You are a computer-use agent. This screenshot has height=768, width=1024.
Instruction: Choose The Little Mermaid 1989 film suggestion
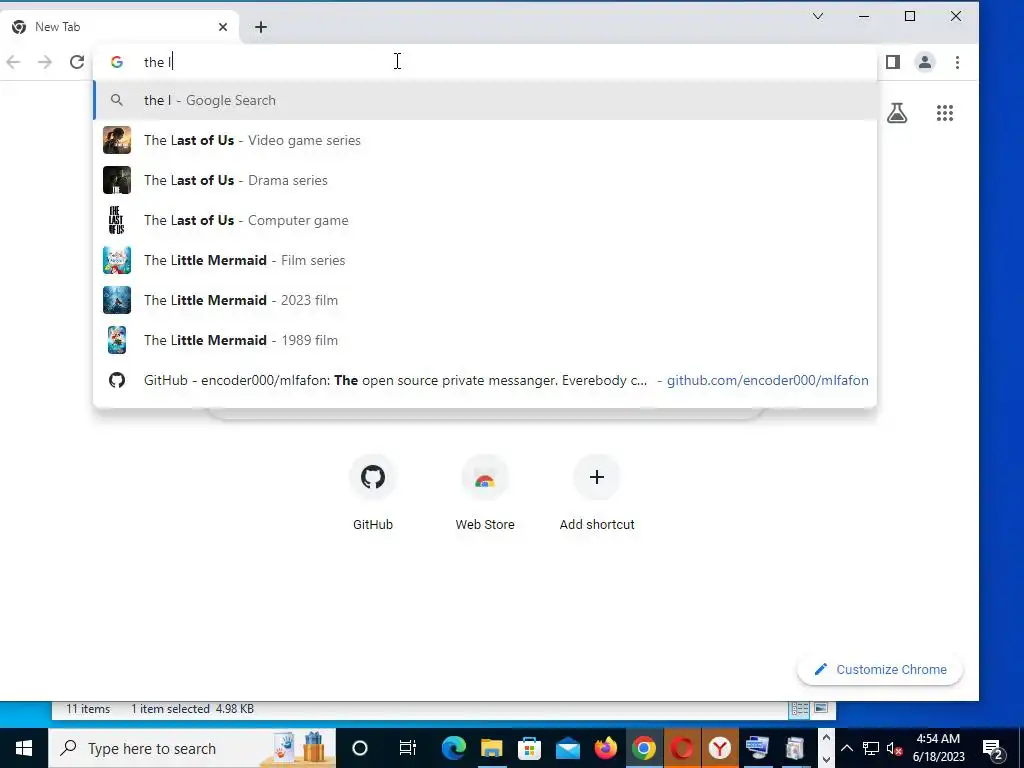485,340
